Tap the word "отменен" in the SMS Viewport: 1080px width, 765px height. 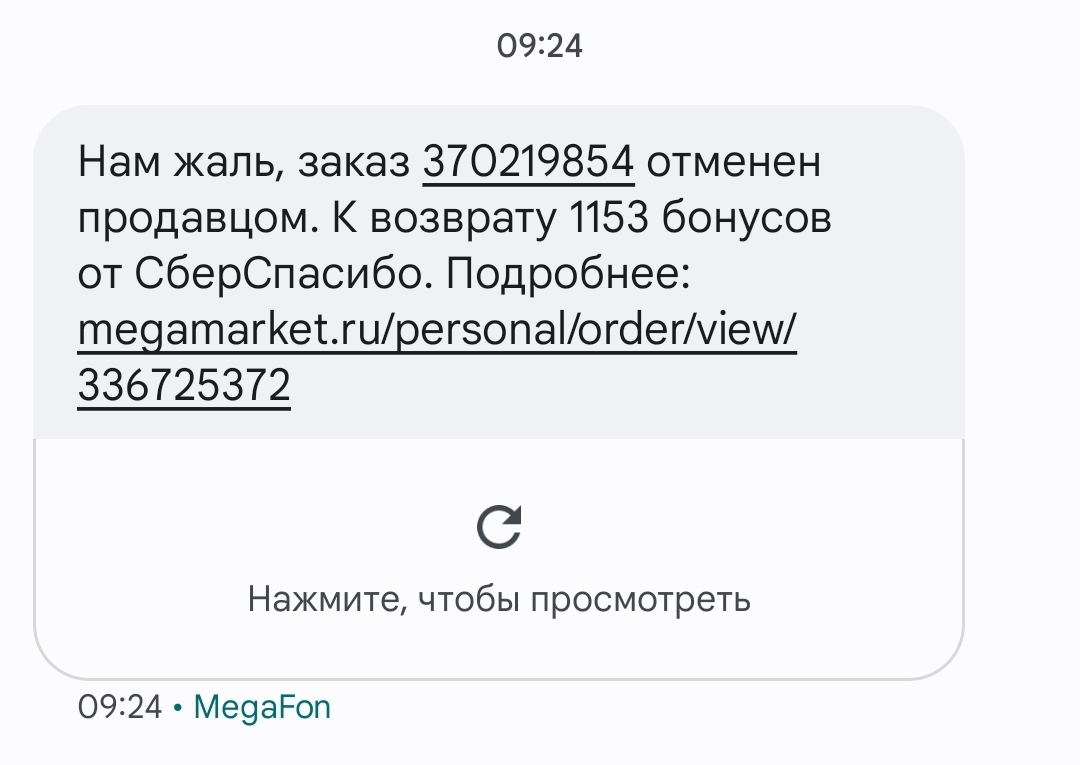point(733,162)
